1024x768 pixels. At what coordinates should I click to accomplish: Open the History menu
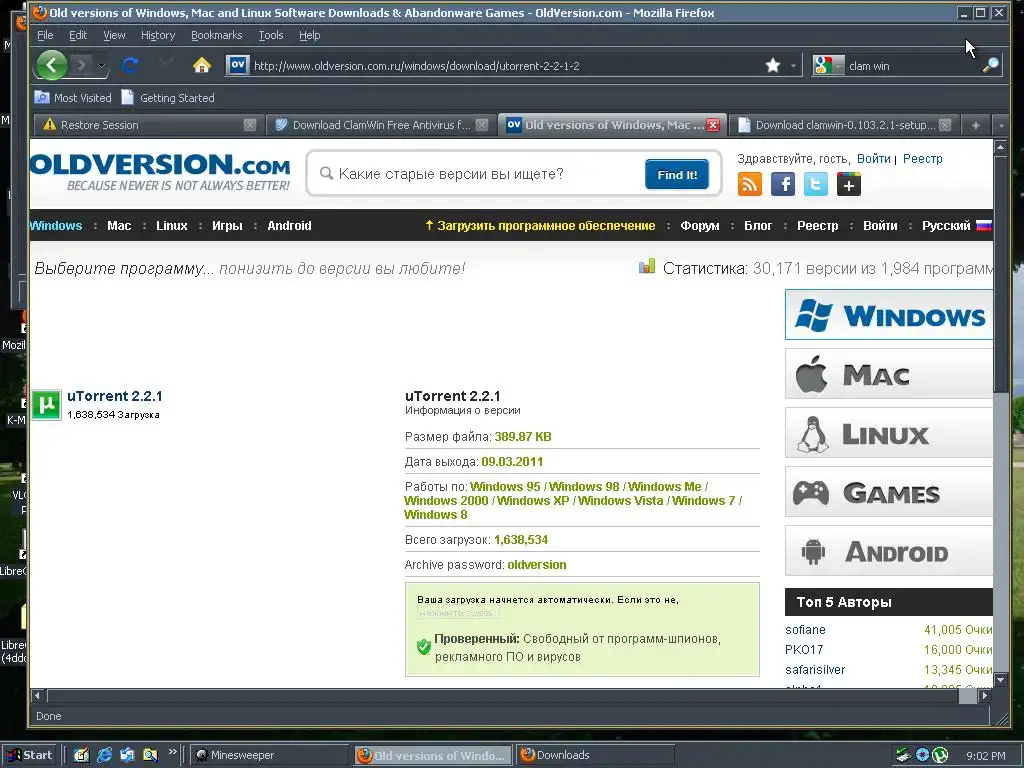(158, 35)
